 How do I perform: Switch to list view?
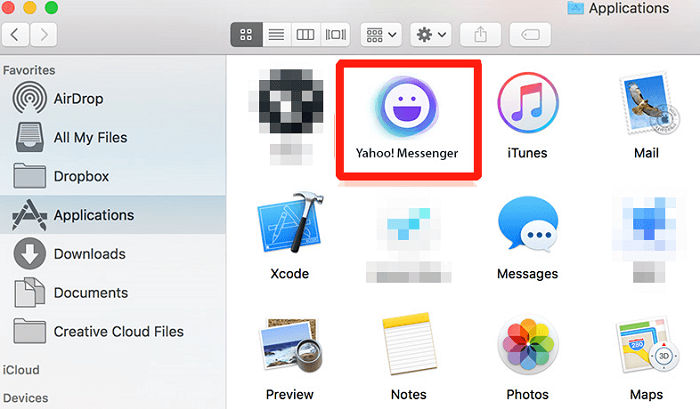coord(276,34)
